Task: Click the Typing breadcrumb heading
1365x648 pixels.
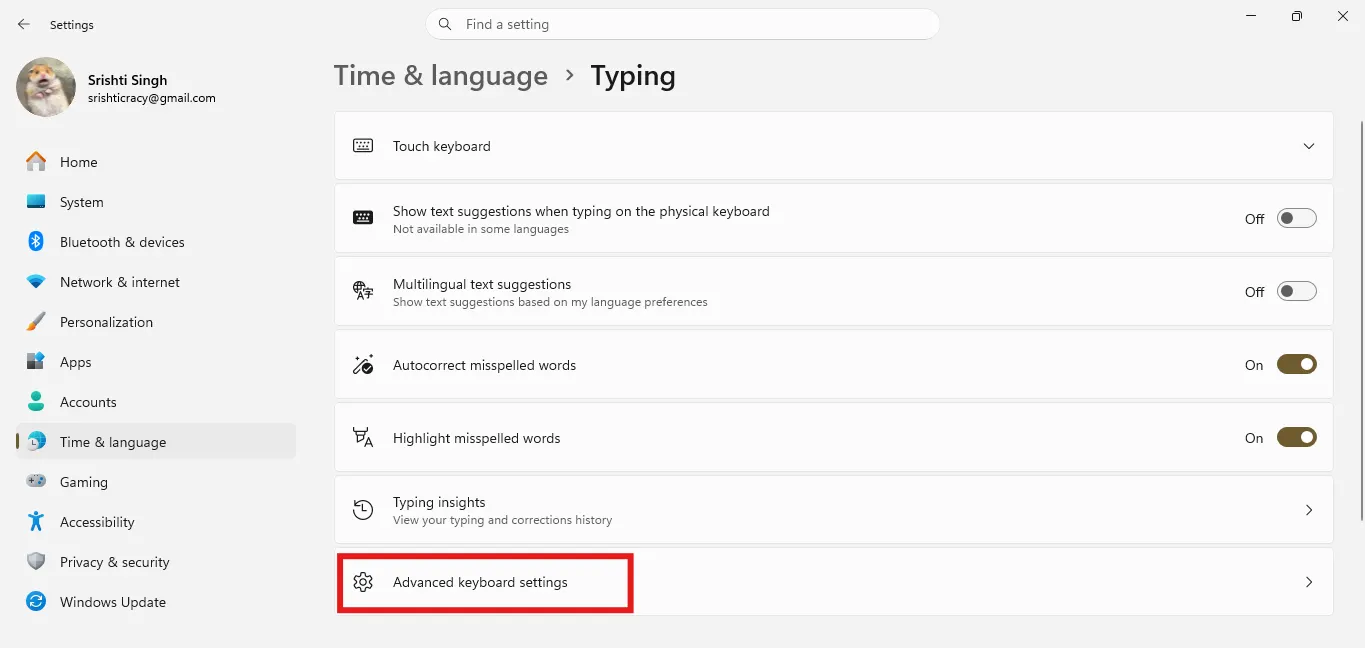Action: point(633,76)
